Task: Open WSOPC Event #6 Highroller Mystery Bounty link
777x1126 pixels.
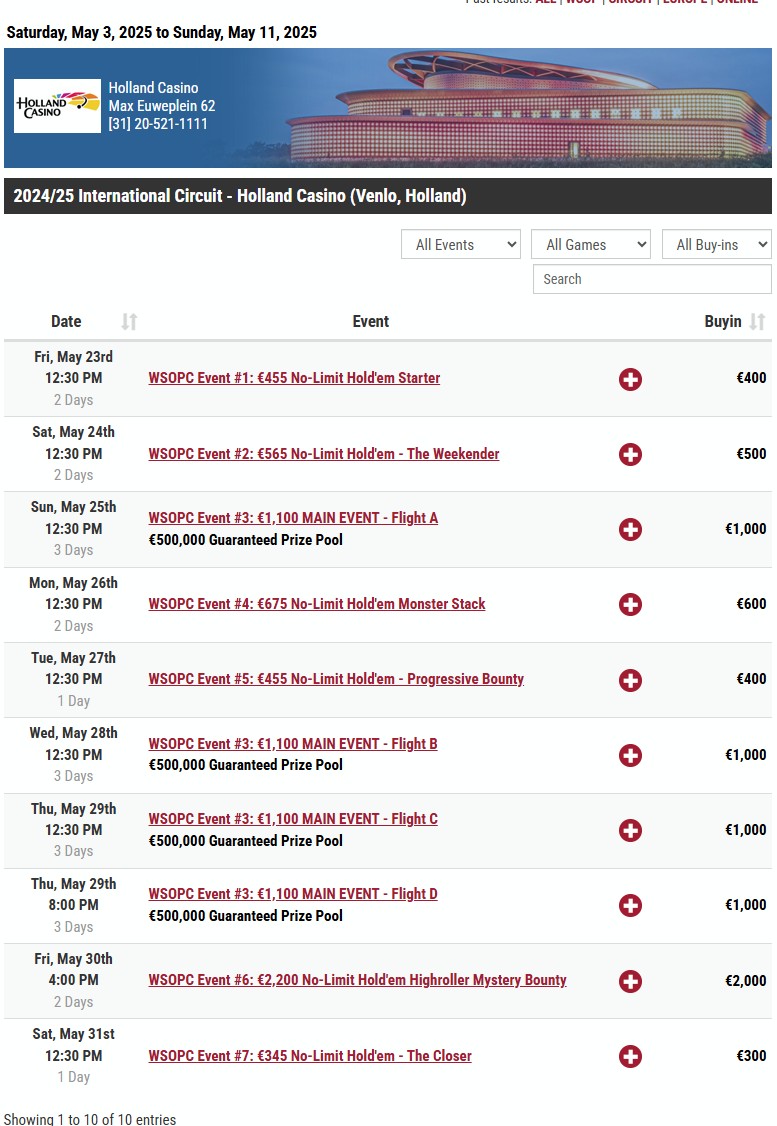Action: coord(357,980)
